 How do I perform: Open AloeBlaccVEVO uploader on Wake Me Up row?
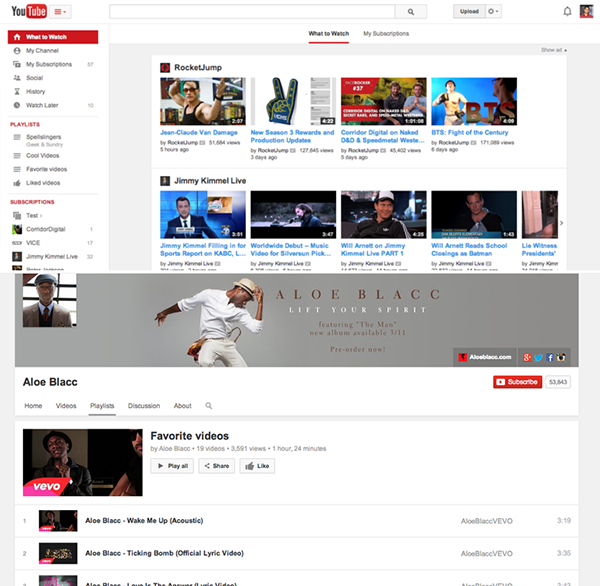[x=486, y=521]
